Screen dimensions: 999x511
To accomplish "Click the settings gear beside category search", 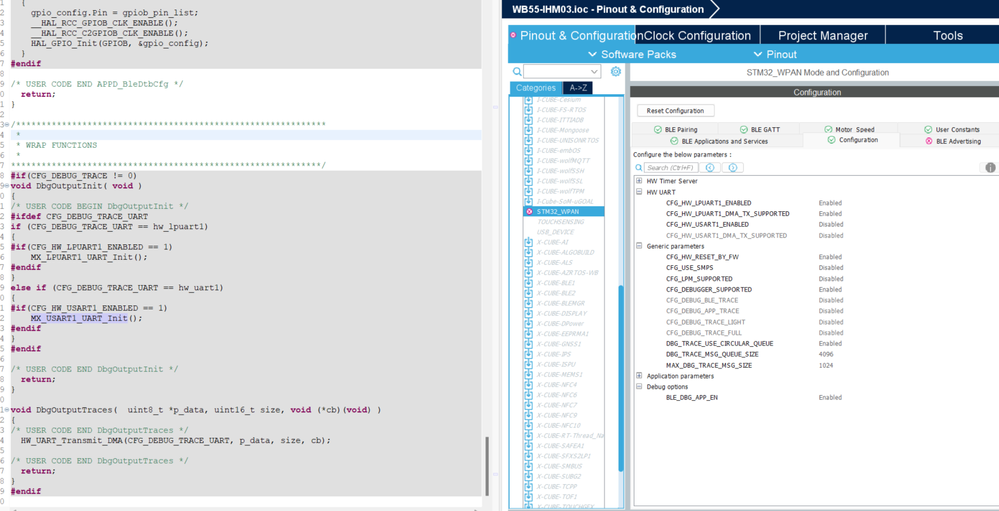I will click(616, 71).
